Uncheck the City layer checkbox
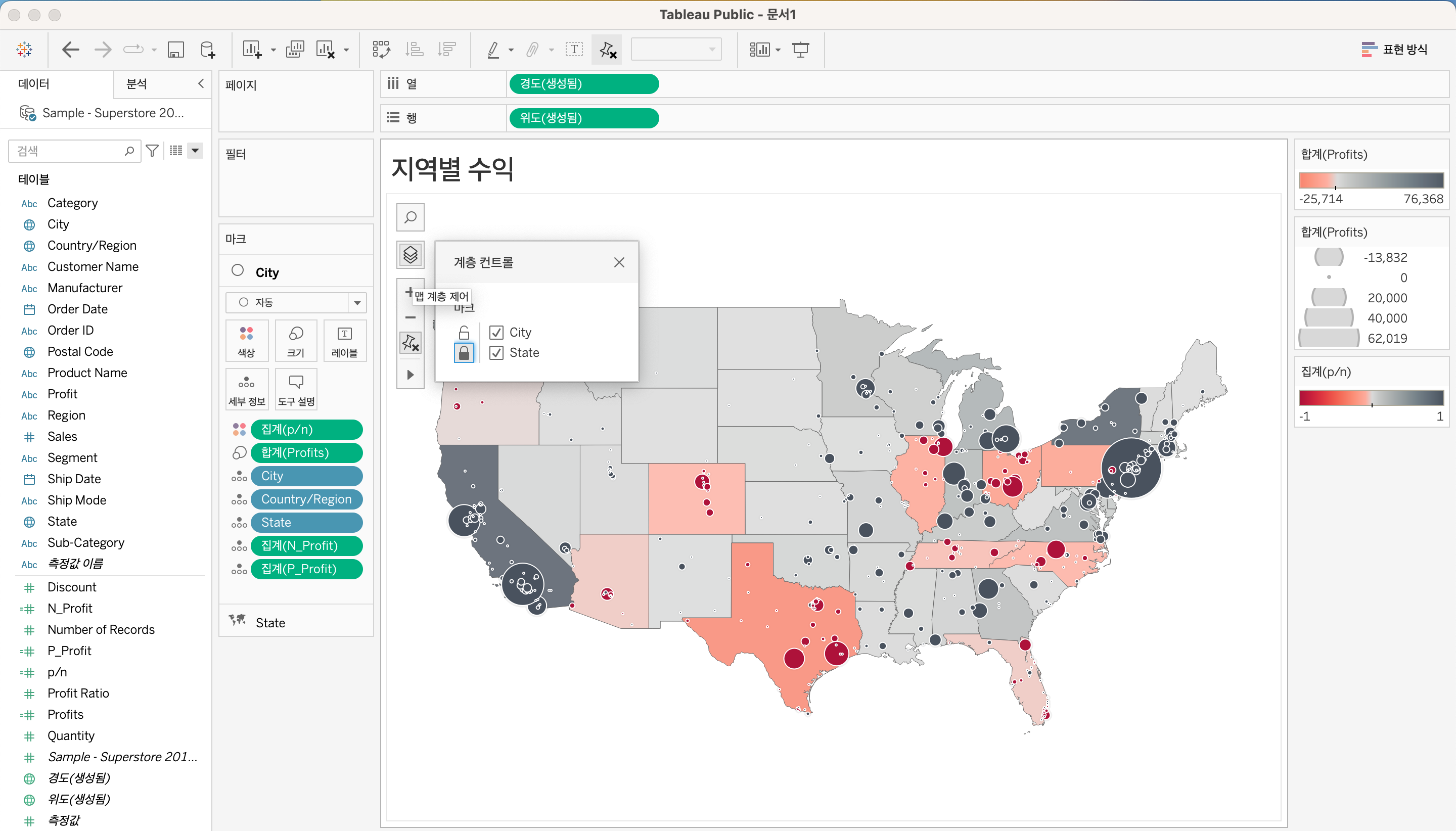 (x=496, y=332)
